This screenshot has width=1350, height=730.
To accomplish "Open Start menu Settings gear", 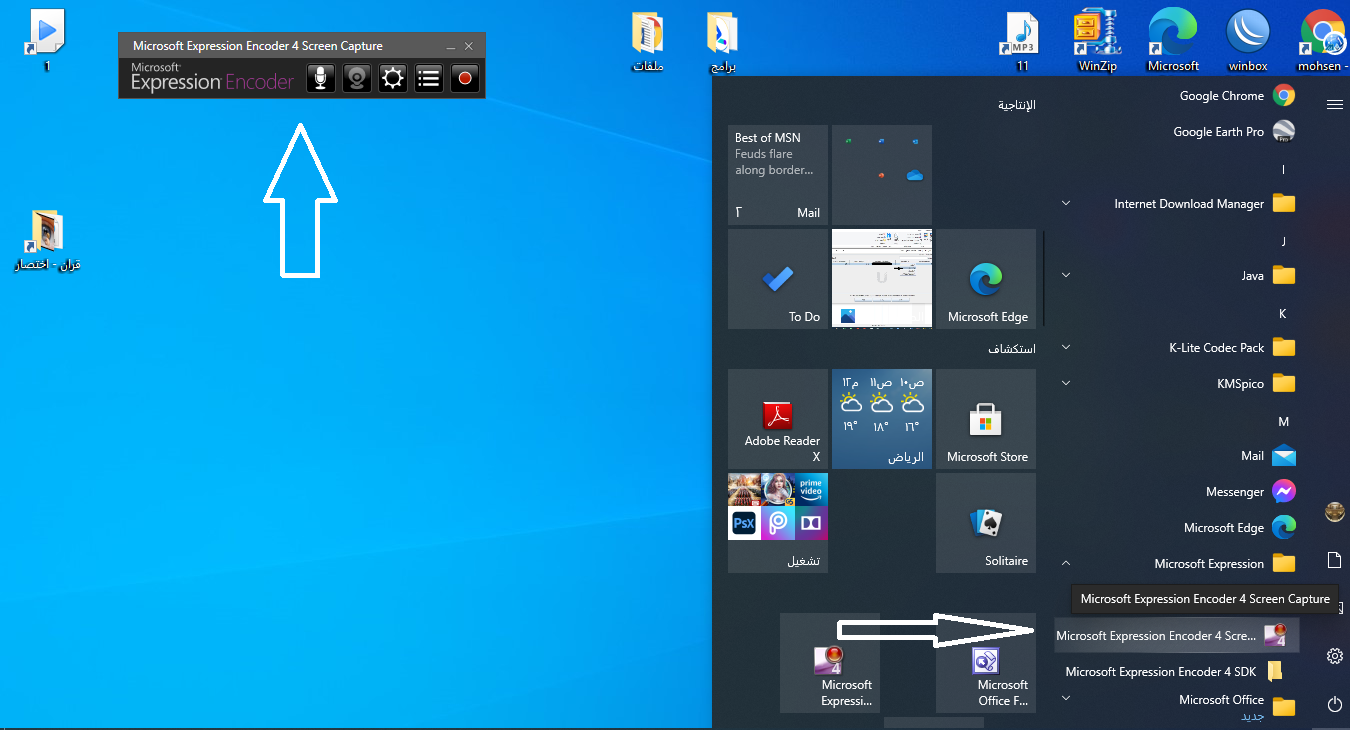I will 1334,656.
